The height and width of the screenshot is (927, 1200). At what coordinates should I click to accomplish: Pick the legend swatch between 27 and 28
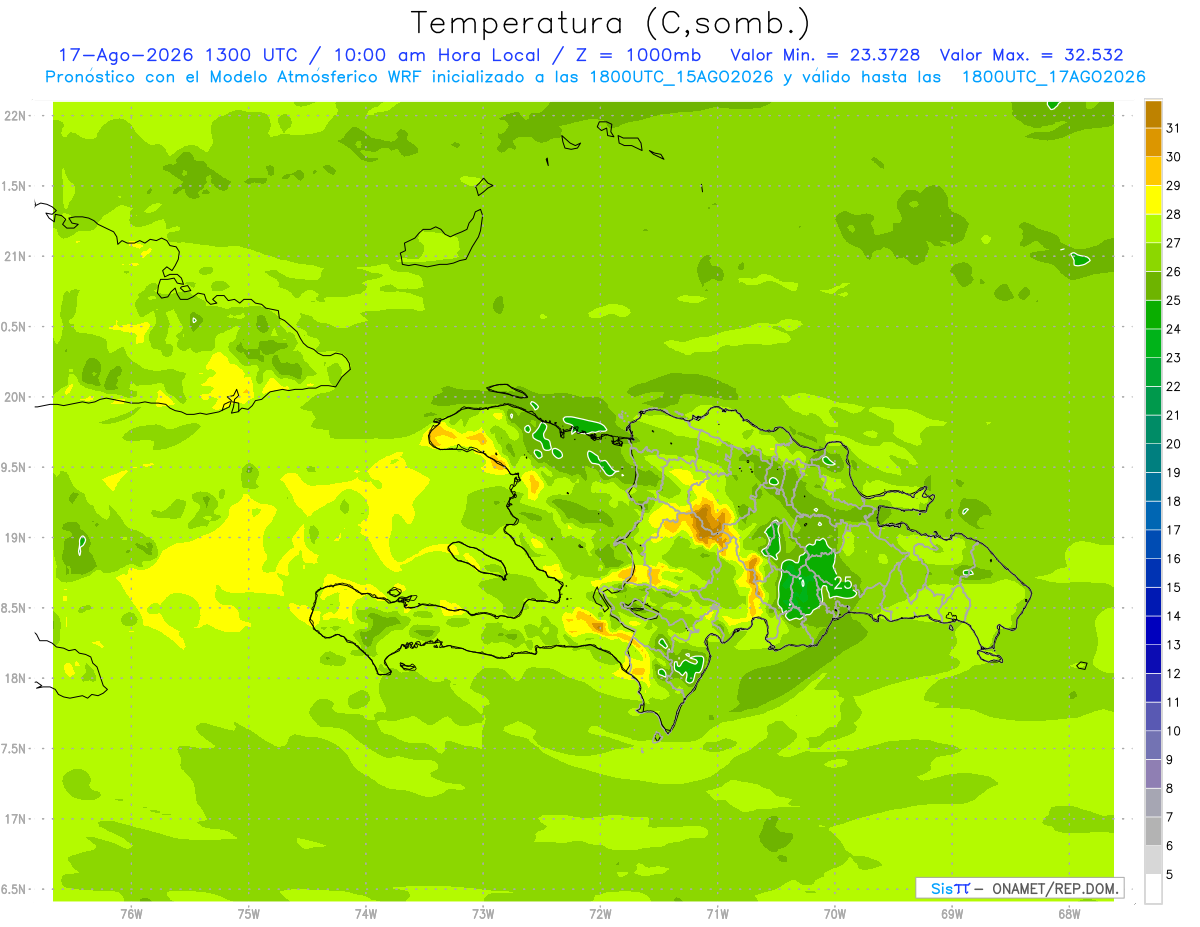[1153, 228]
